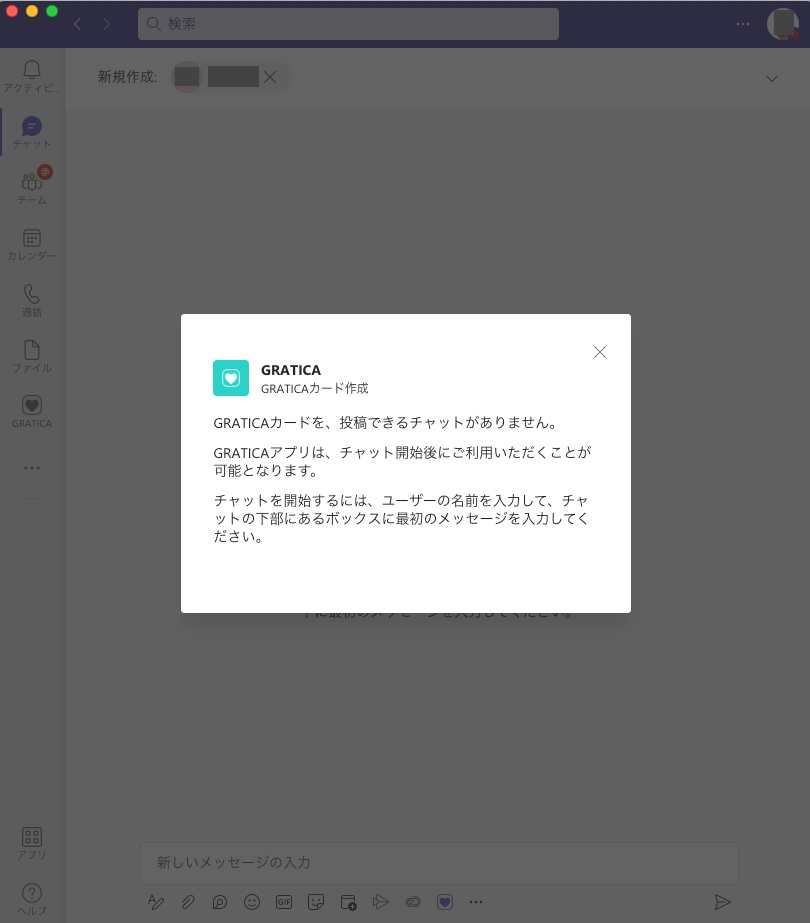This screenshot has width=810, height=923.
Task: Open the チャット (Chat) section
Action: click(x=32, y=132)
